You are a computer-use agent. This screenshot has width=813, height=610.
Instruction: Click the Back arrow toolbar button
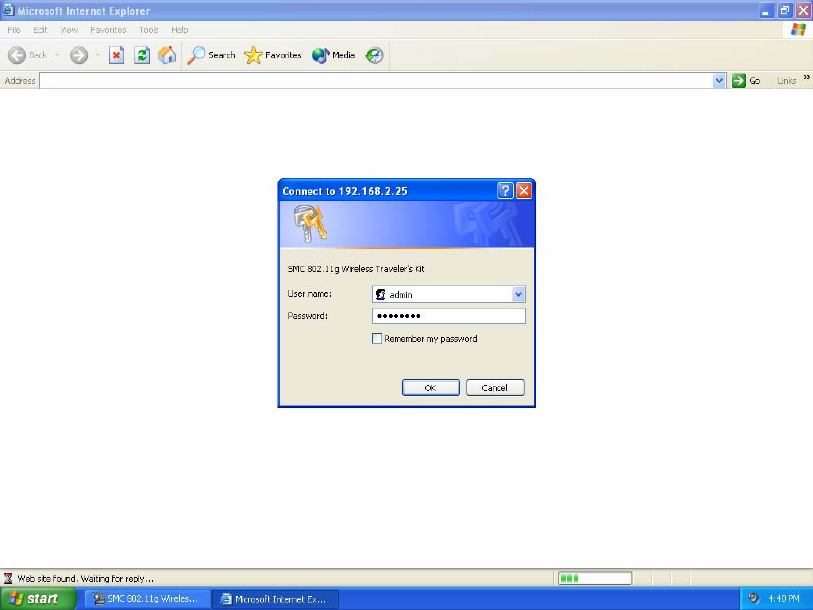click(28, 55)
